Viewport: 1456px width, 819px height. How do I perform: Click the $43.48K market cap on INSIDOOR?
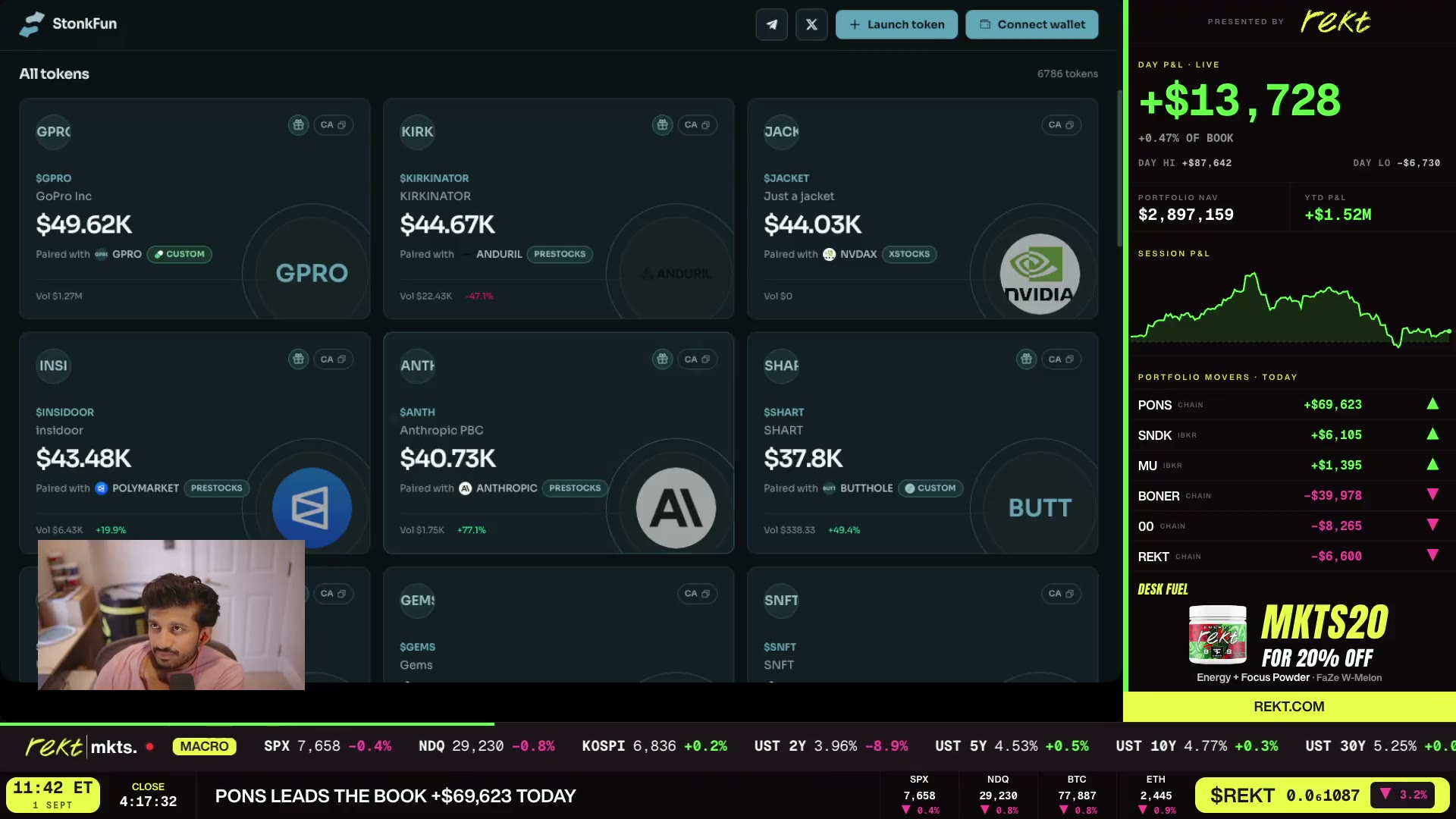(x=83, y=459)
